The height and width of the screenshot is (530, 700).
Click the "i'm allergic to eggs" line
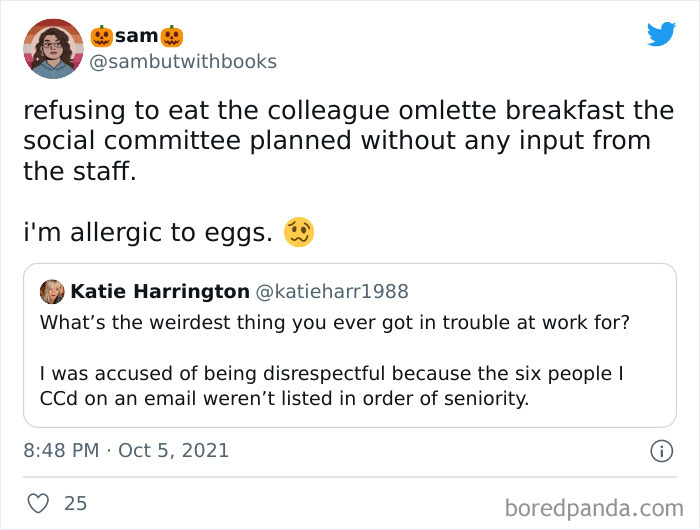(148, 234)
